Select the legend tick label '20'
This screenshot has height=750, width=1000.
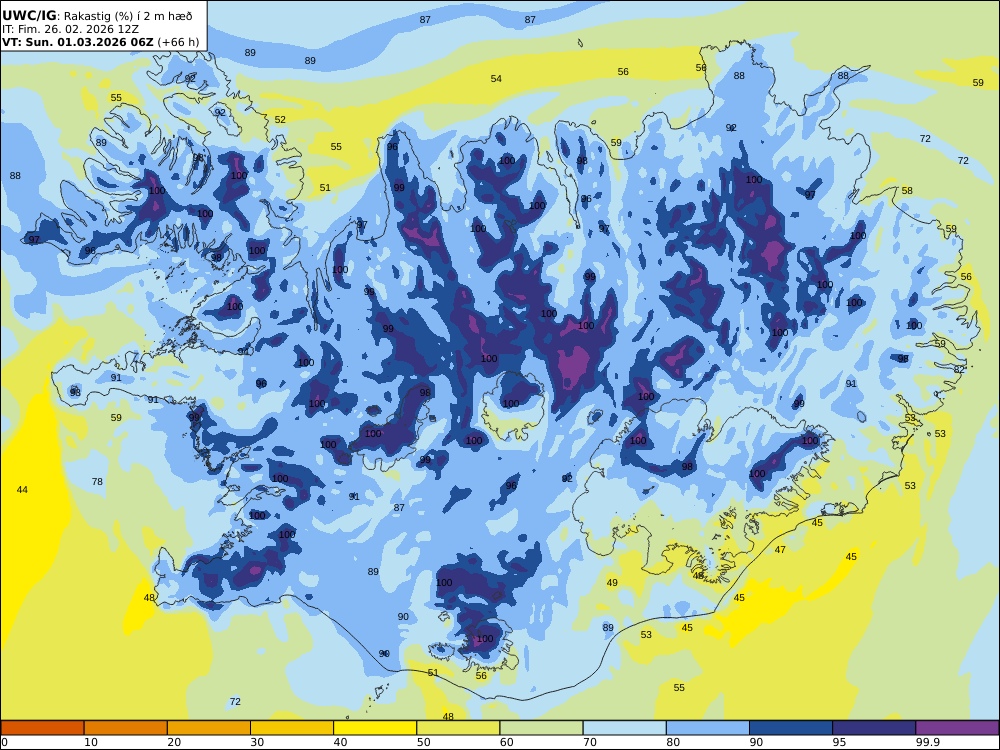point(174,742)
